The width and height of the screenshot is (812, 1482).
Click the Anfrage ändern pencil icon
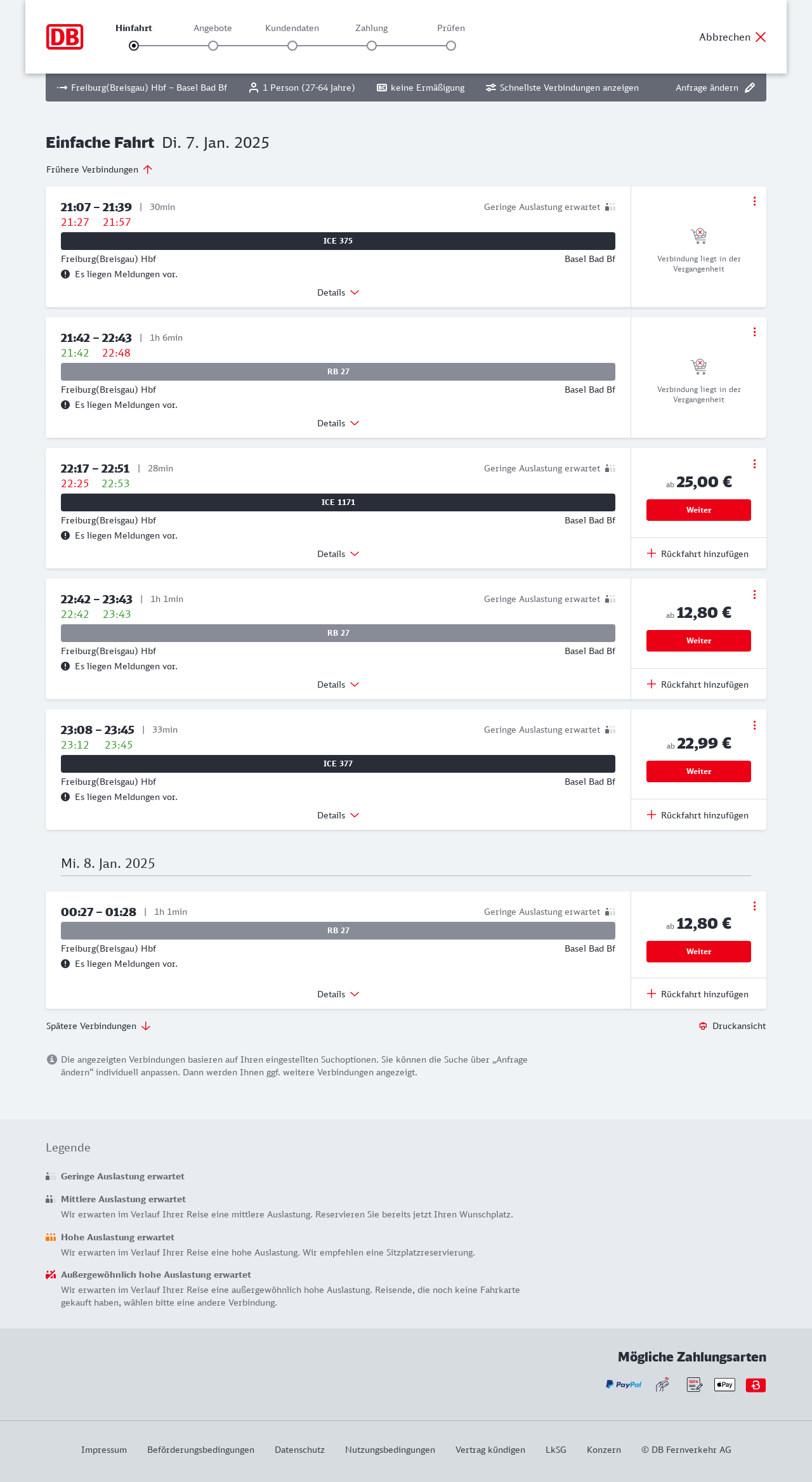(x=750, y=88)
